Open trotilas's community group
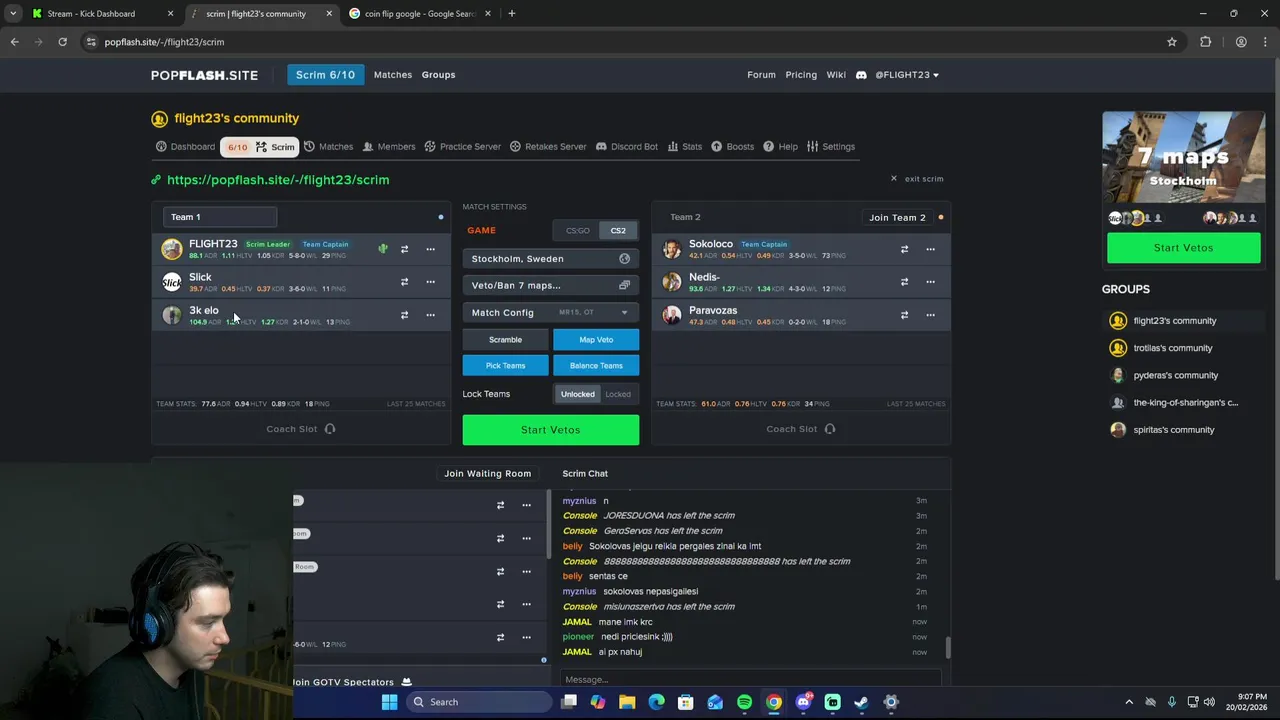 (1173, 348)
